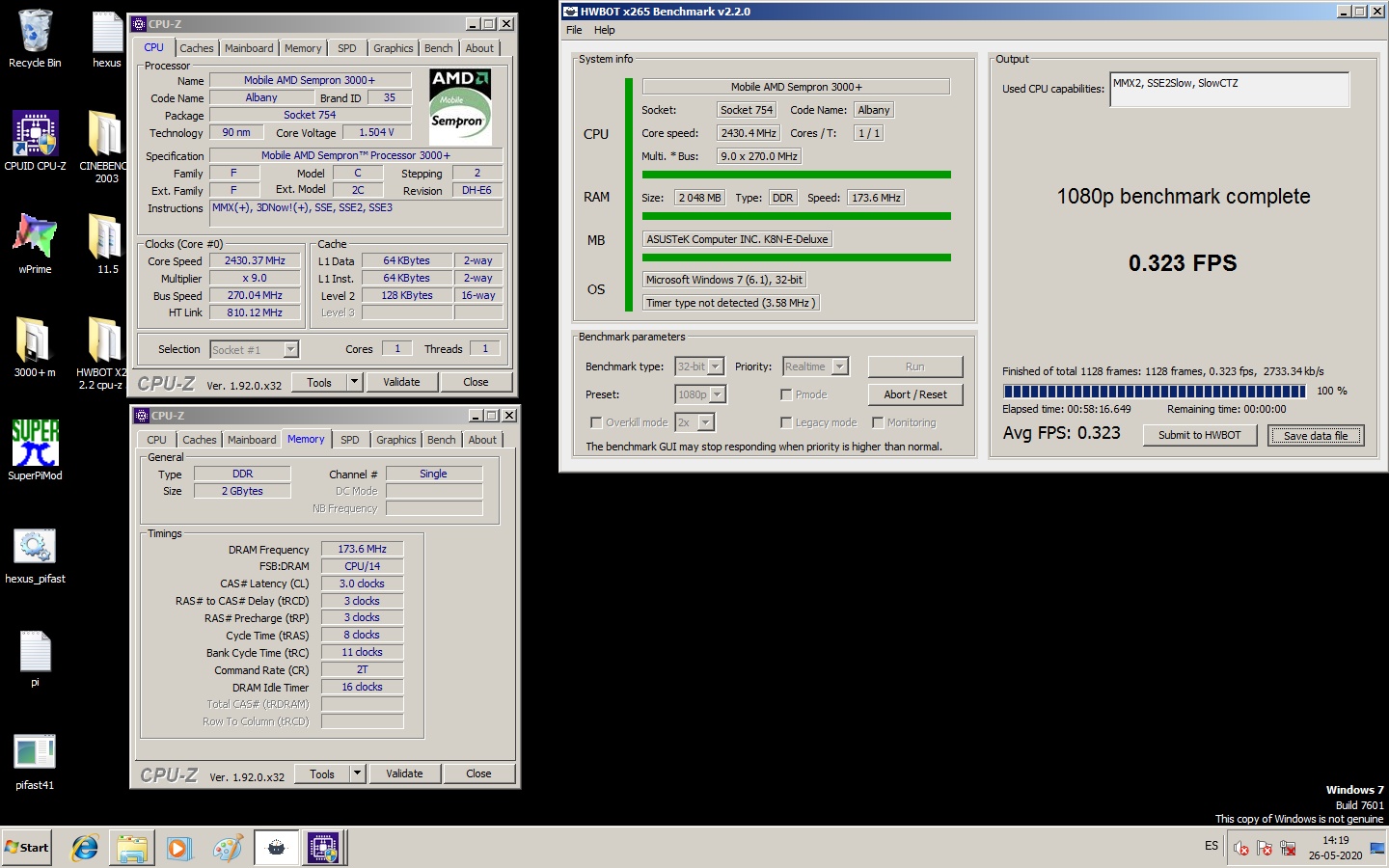Switch to Bench tab in the CPU-Z Memory window
1389x868 pixels.
coord(442,440)
